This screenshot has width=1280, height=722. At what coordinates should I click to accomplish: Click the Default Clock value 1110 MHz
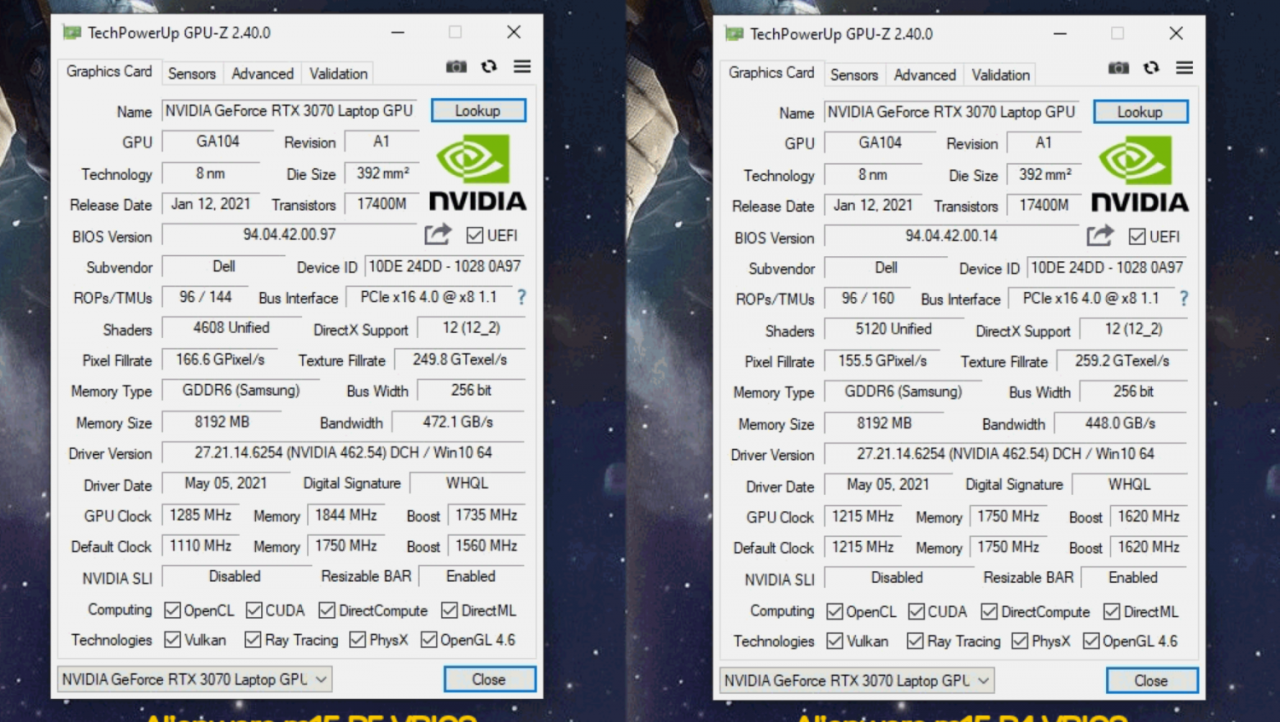(x=201, y=546)
